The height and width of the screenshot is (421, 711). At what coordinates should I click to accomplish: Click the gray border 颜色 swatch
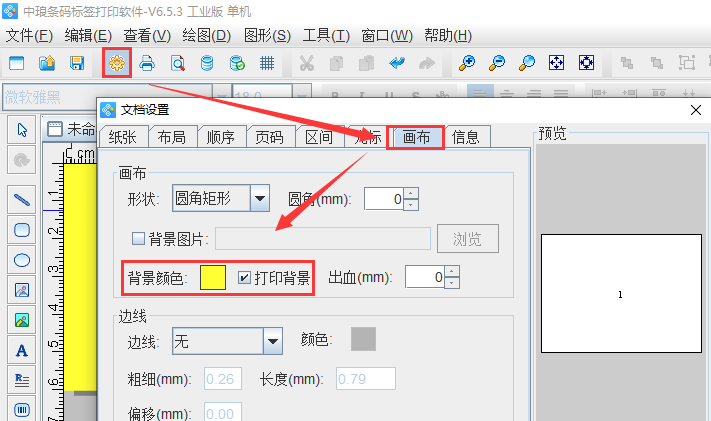[x=363, y=339]
